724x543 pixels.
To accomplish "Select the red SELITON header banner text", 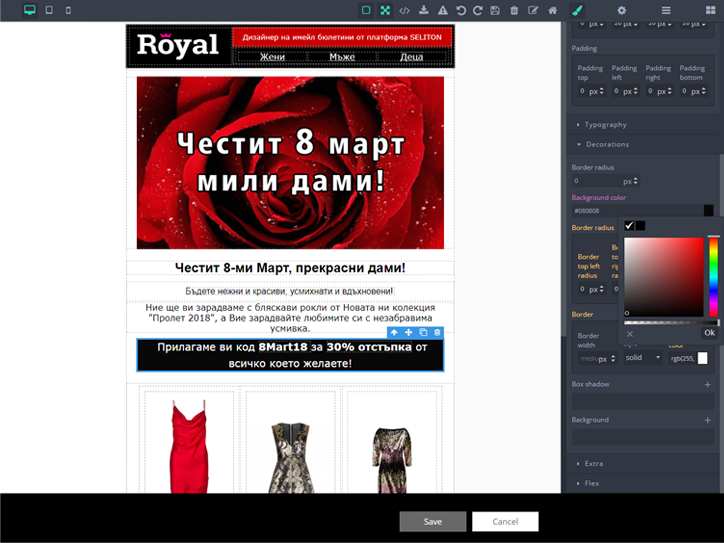I will [x=342, y=37].
